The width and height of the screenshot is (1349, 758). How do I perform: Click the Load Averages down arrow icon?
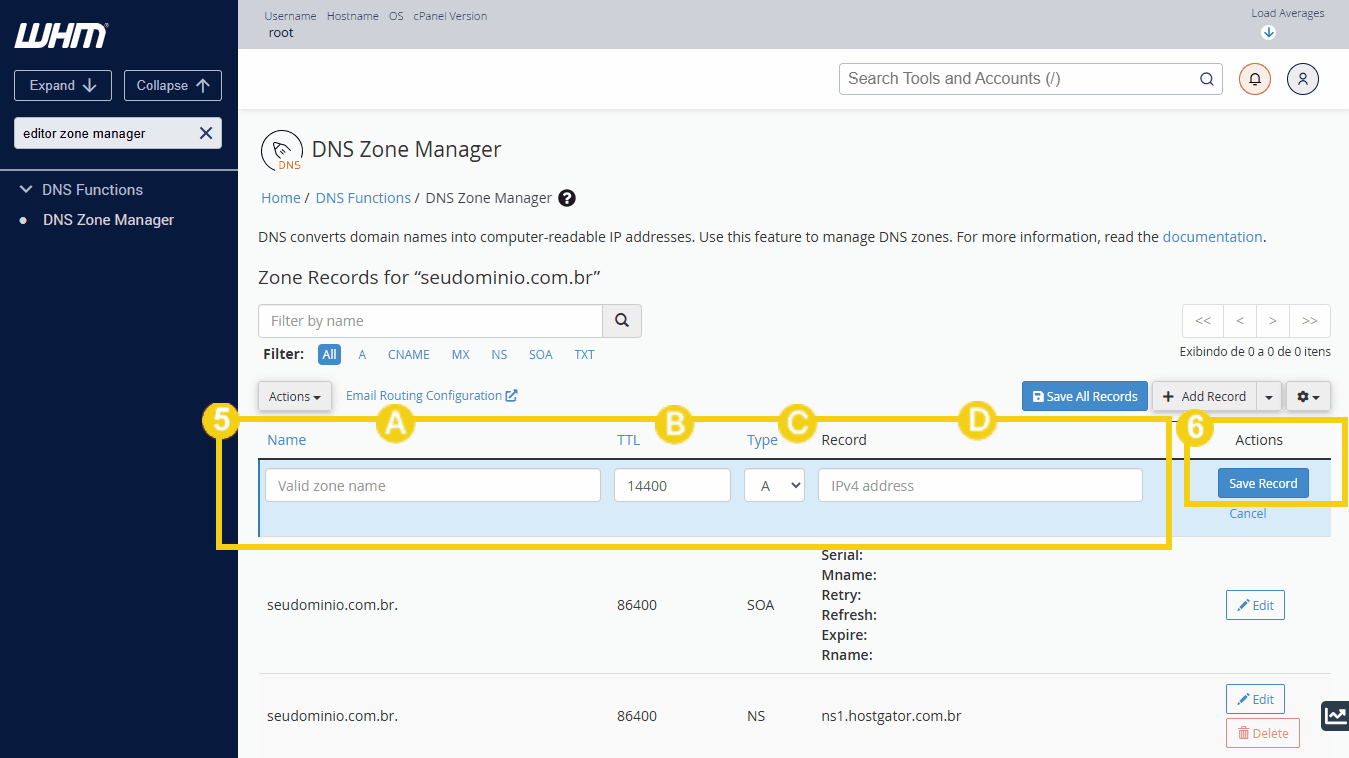click(x=1268, y=32)
